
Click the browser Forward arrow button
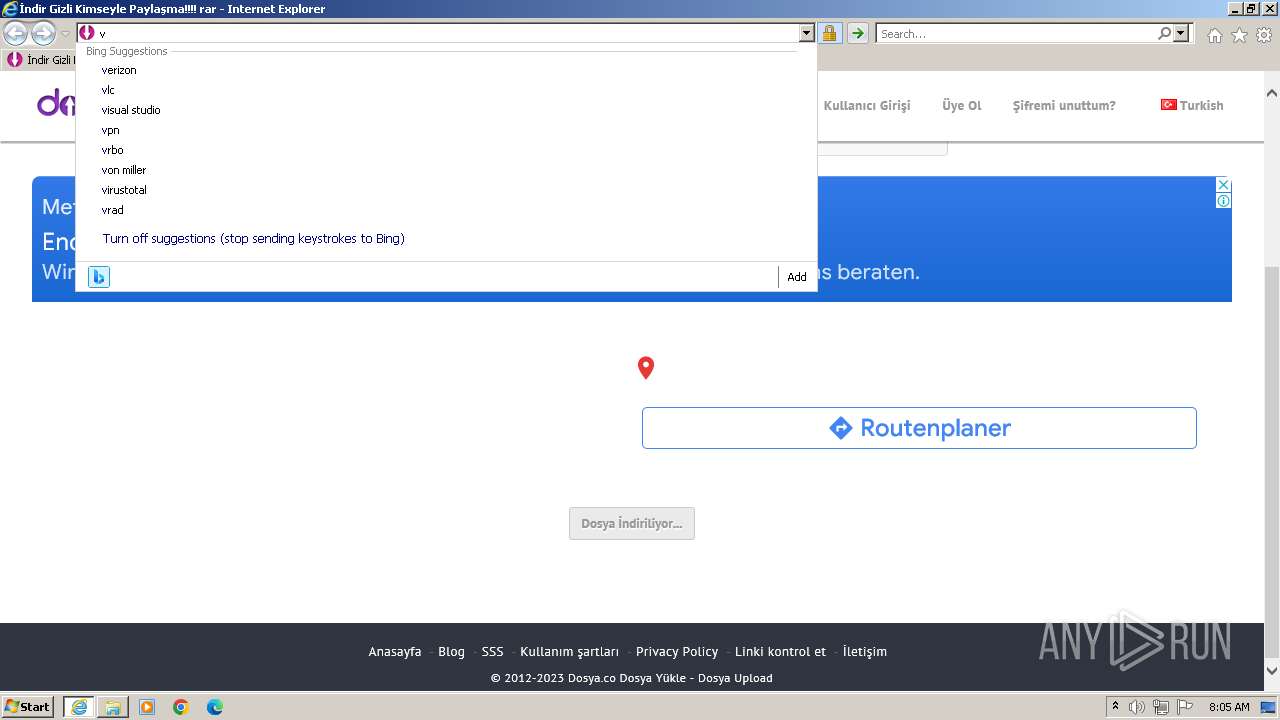pyautogui.click(x=43, y=33)
